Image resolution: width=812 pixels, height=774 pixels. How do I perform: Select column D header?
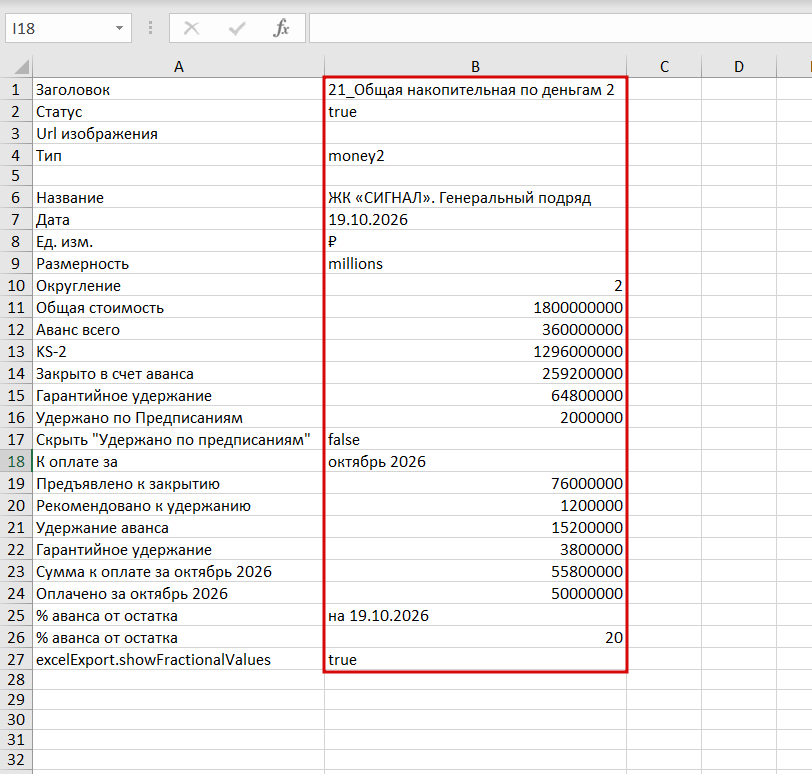click(x=739, y=67)
